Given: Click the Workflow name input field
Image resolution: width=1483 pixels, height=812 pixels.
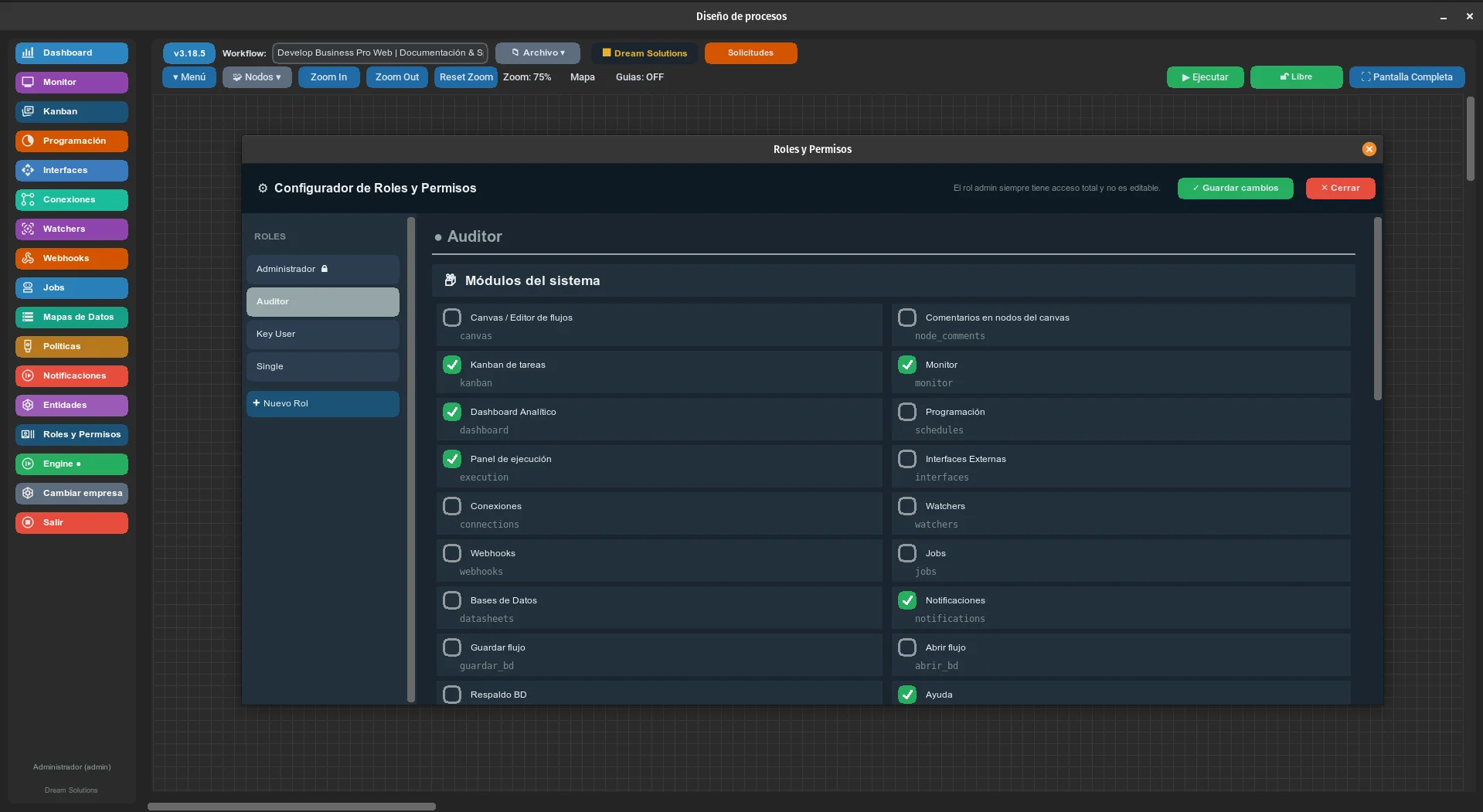Looking at the screenshot, I should 380,53.
